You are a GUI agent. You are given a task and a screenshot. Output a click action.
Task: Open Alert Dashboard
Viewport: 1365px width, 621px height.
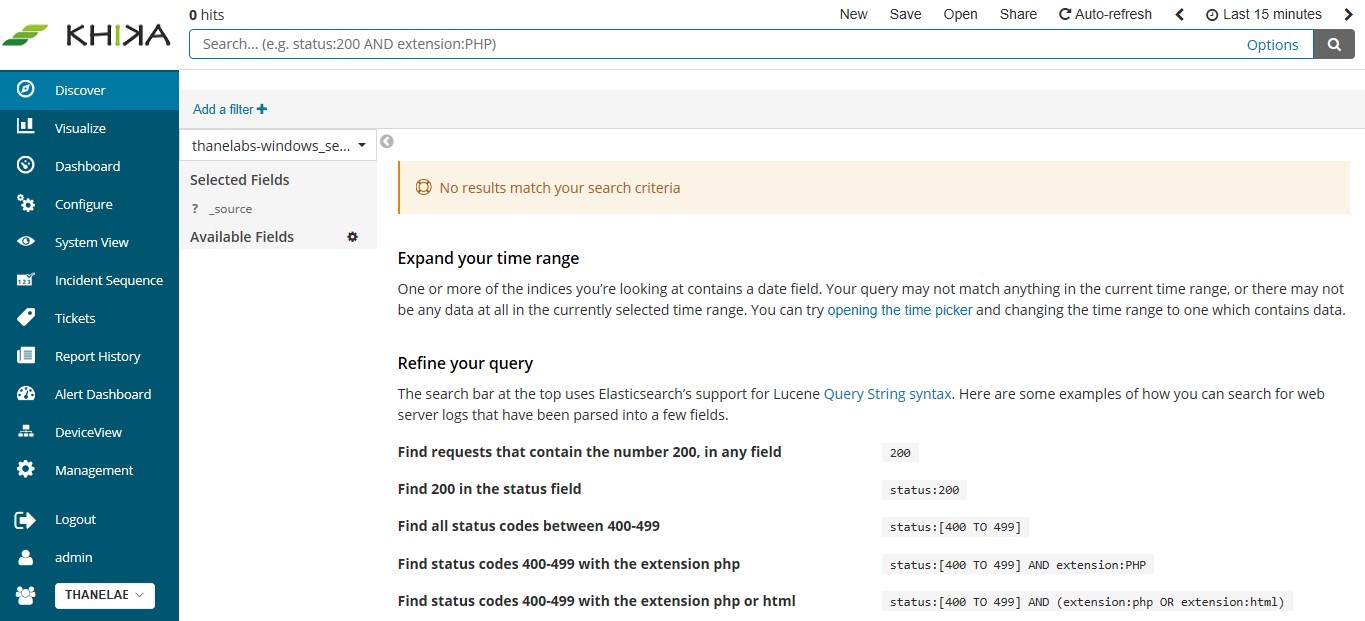tap(89, 394)
